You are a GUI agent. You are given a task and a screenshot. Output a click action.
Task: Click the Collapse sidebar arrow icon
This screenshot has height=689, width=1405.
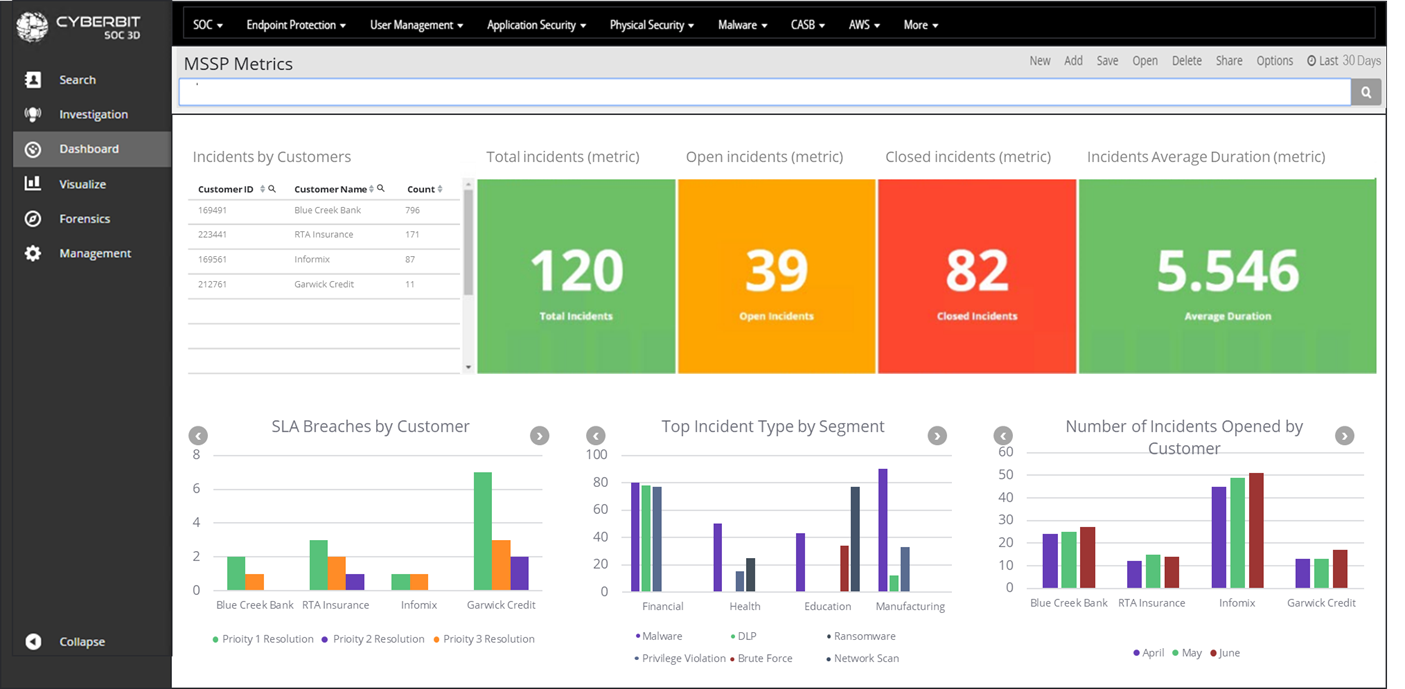pos(33,642)
